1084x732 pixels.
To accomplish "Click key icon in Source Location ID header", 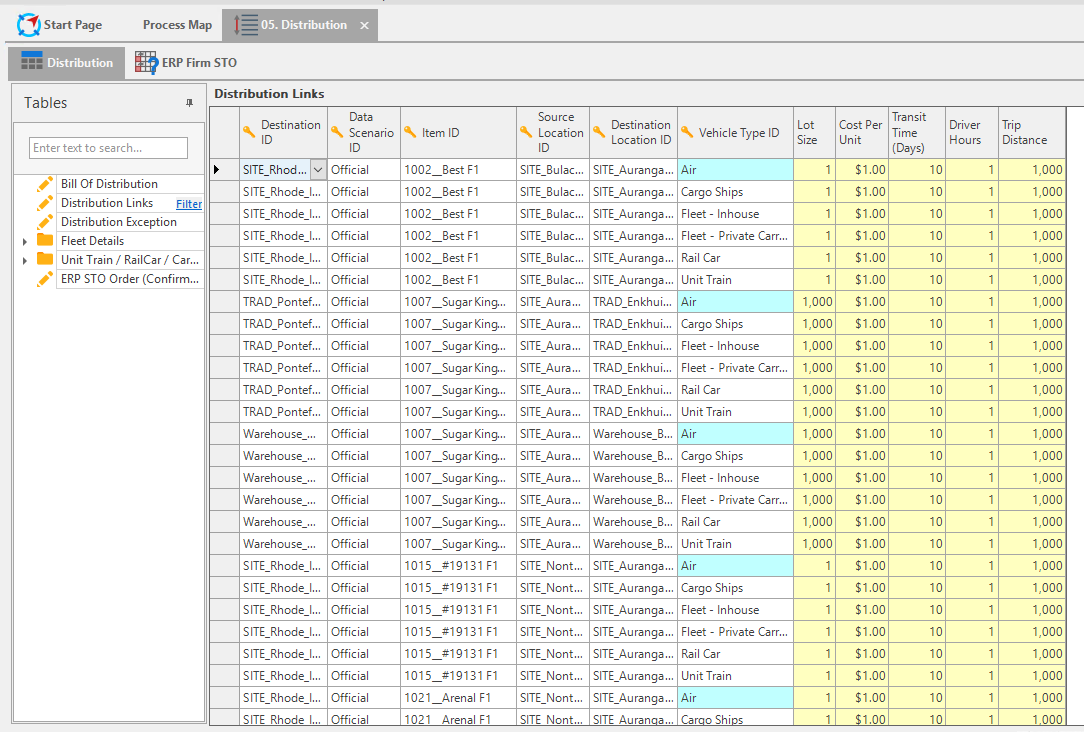I will point(526,132).
